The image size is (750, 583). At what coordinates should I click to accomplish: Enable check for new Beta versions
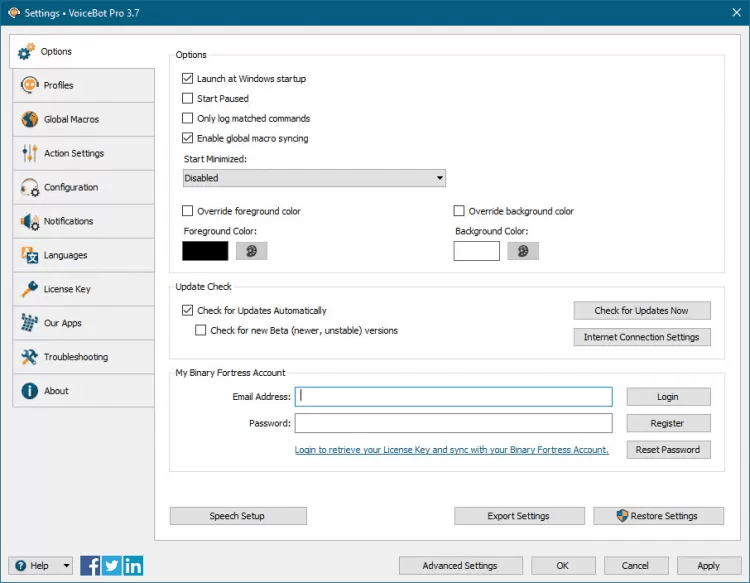point(201,331)
